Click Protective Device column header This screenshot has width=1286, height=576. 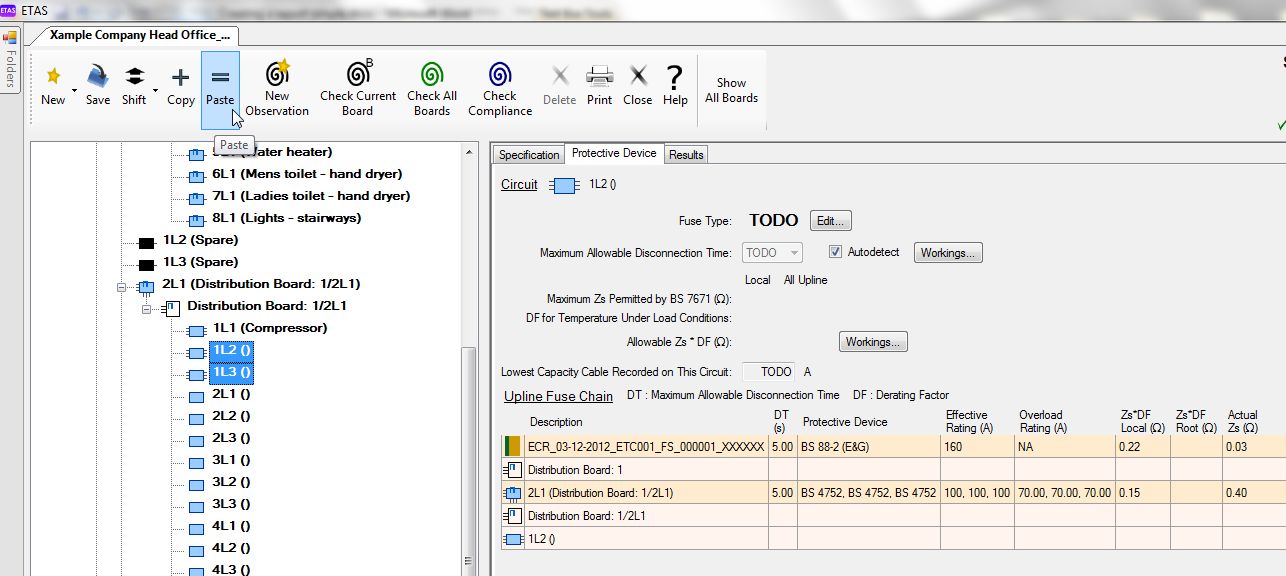845,422
